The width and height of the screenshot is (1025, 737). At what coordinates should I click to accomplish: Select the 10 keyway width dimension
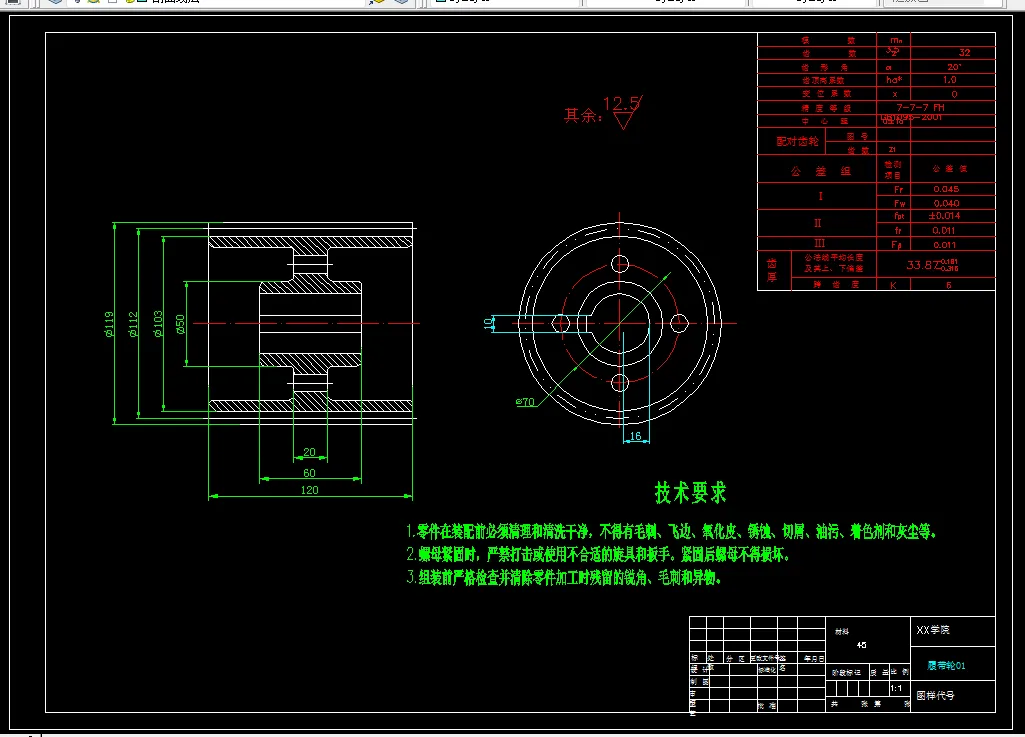coord(488,323)
